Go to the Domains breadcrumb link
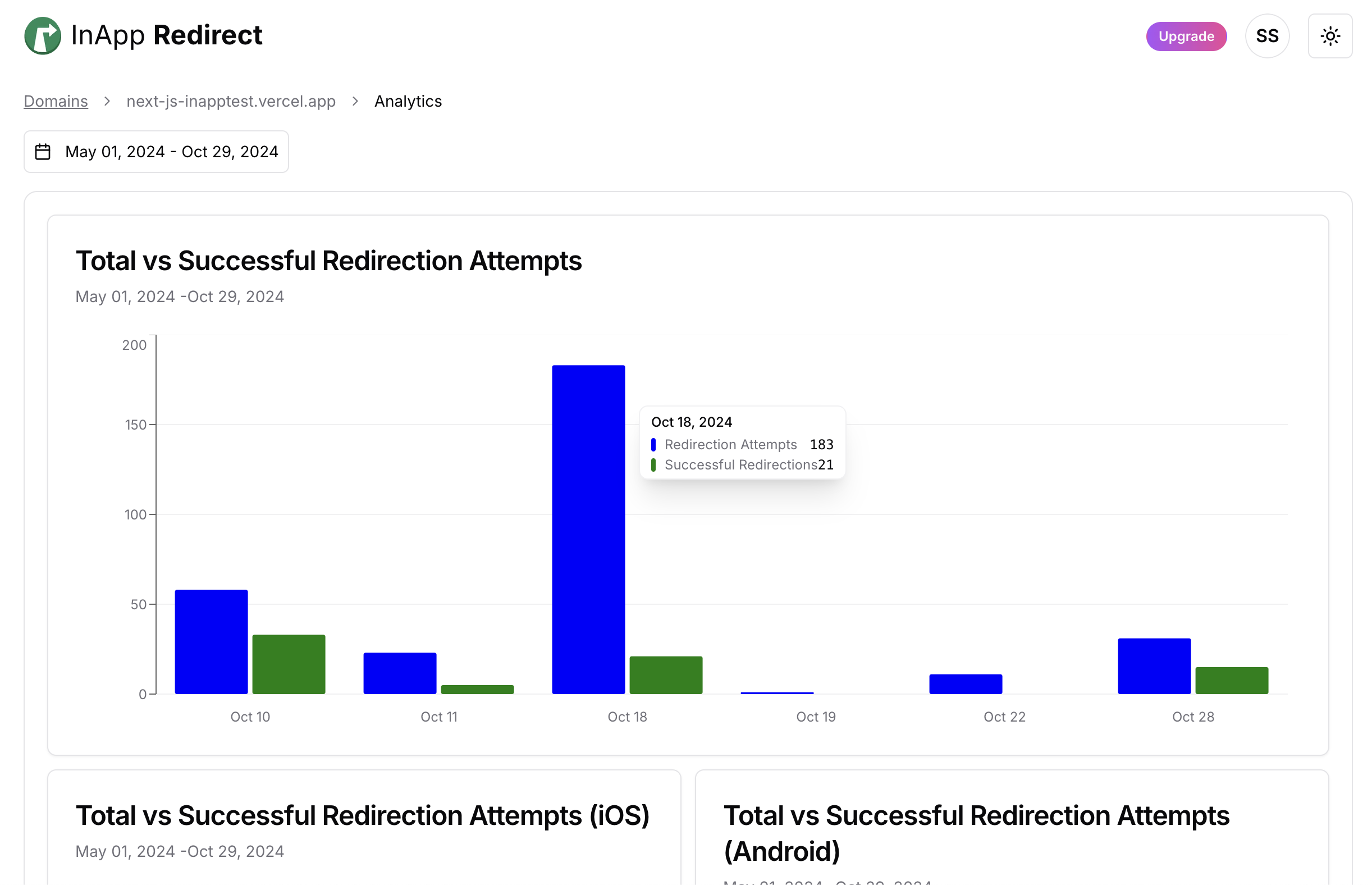The height and width of the screenshot is (885, 1372). pos(56,101)
